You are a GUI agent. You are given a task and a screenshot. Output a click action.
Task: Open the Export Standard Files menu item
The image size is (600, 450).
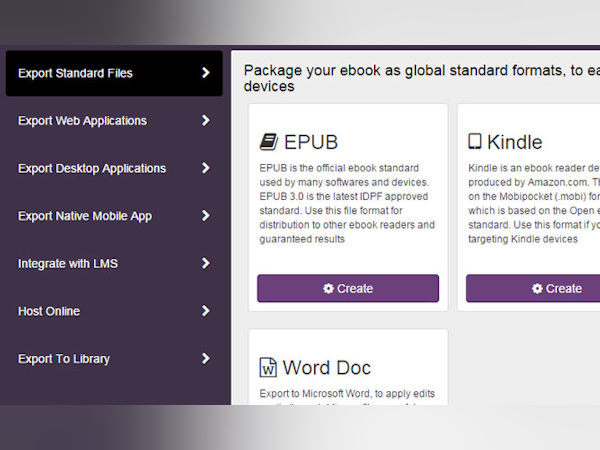tap(114, 73)
